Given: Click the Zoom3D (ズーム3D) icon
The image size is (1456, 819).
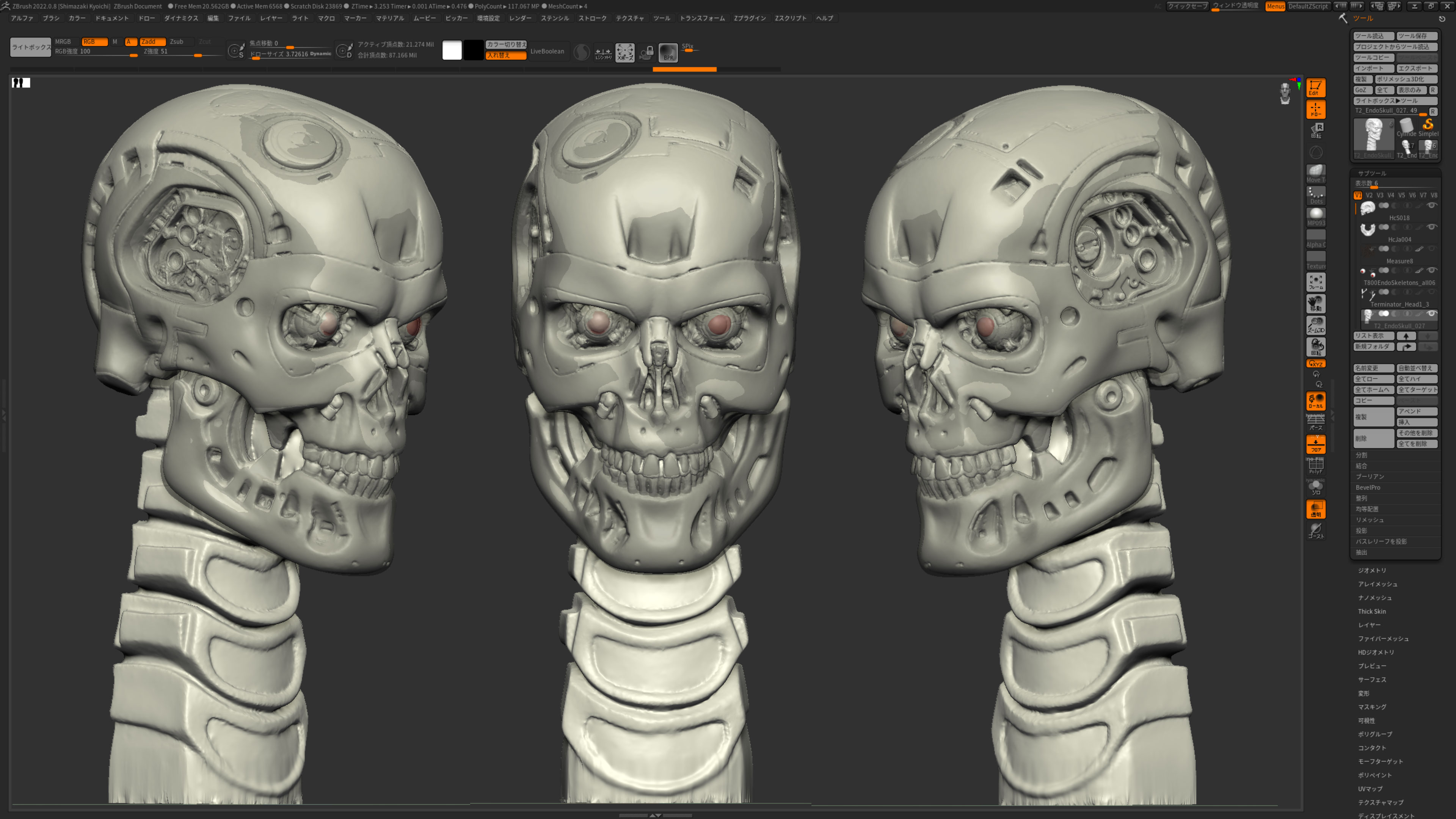Looking at the screenshot, I should (x=1315, y=325).
